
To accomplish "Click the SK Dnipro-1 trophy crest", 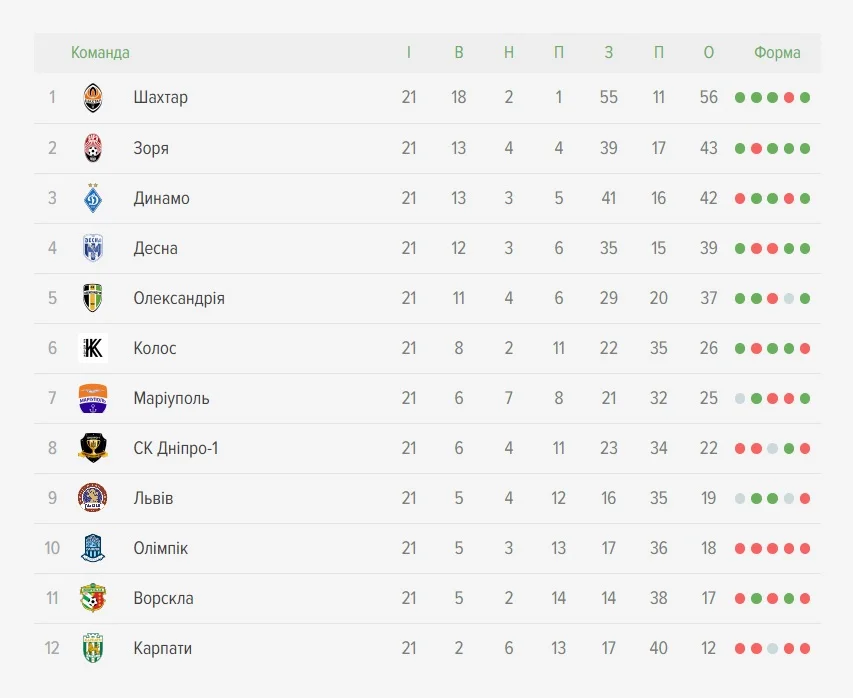I will [93, 448].
